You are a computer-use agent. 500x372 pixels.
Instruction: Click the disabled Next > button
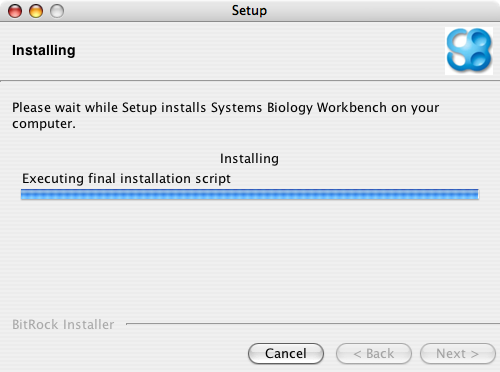[458, 353]
